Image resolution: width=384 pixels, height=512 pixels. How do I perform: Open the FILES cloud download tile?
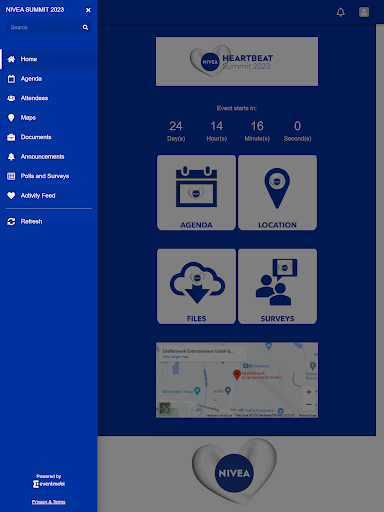pyautogui.click(x=196, y=286)
